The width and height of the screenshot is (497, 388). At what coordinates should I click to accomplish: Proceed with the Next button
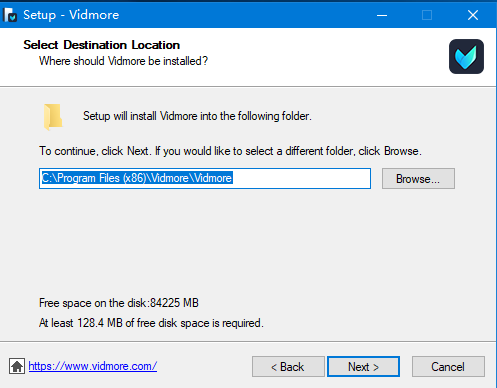pos(363,367)
